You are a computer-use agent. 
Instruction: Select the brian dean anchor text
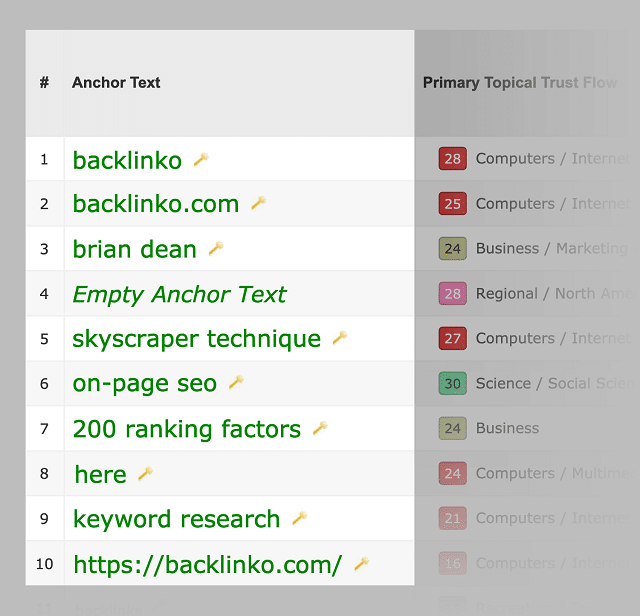point(134,249)
